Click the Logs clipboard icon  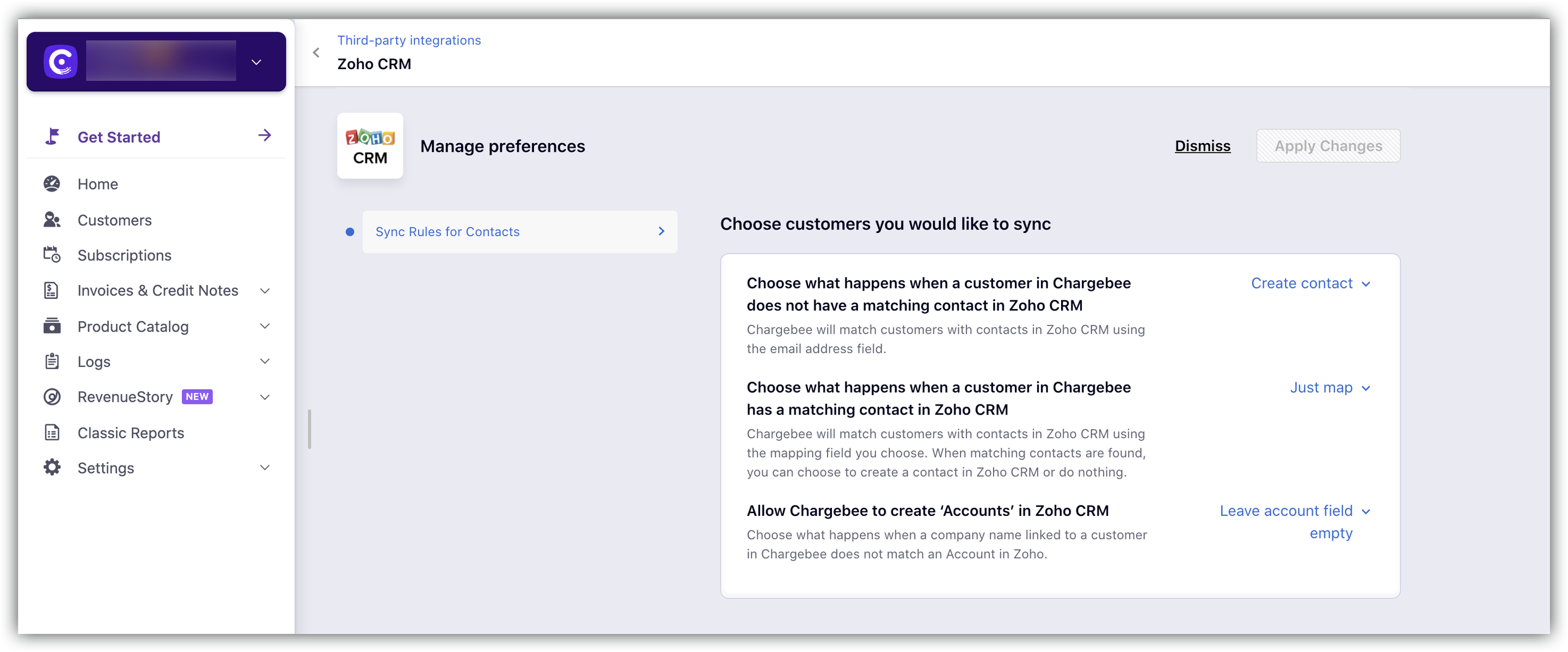click(52, 361)
